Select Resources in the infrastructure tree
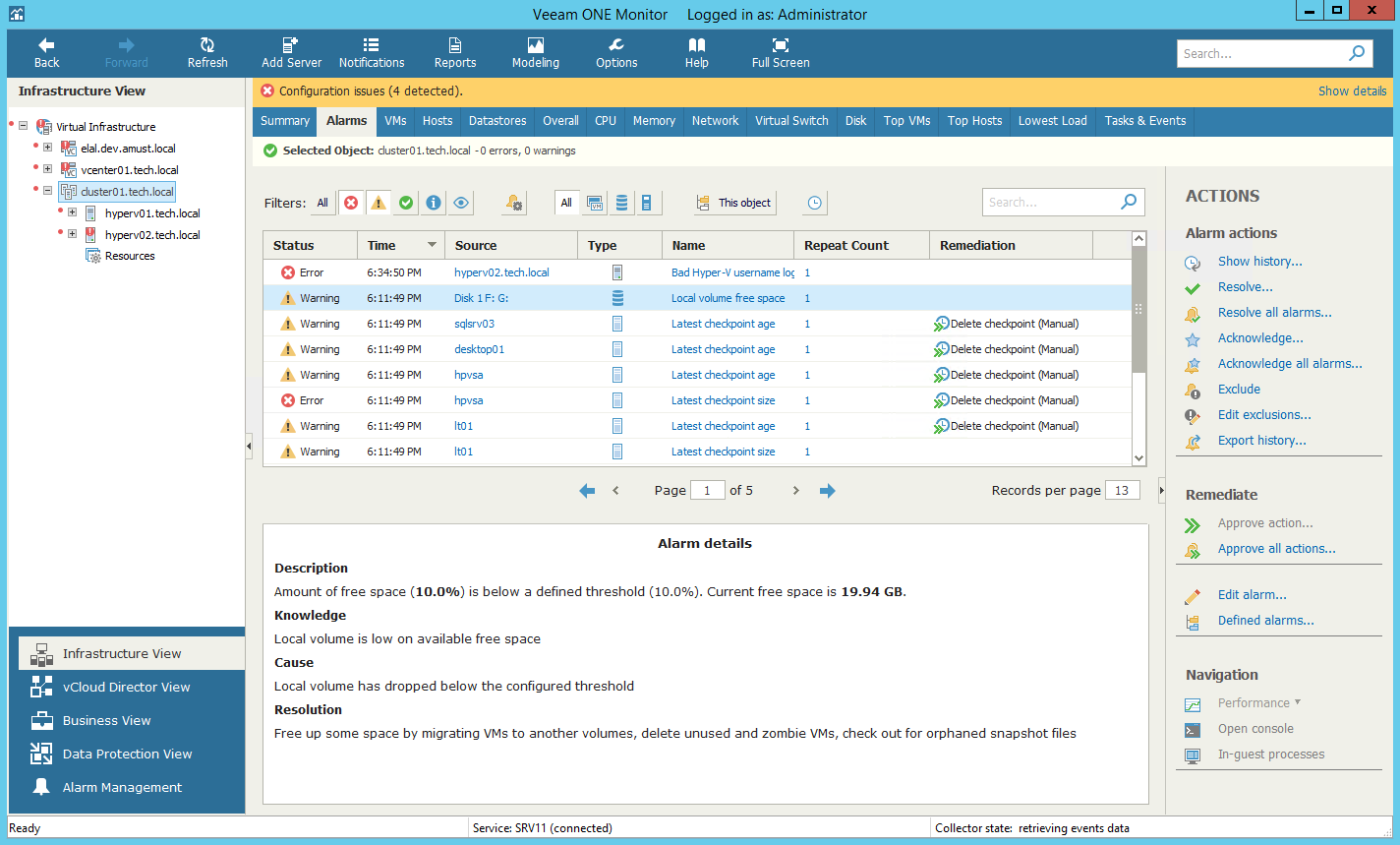 (x=130, y=256)
